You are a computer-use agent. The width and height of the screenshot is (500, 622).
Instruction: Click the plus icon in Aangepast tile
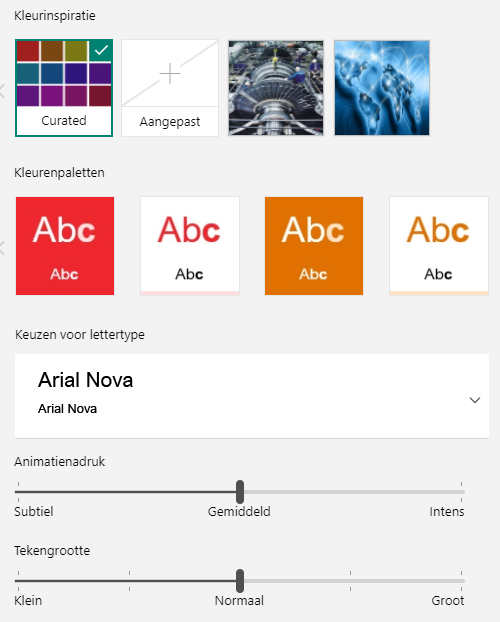(x=170, y=73)
